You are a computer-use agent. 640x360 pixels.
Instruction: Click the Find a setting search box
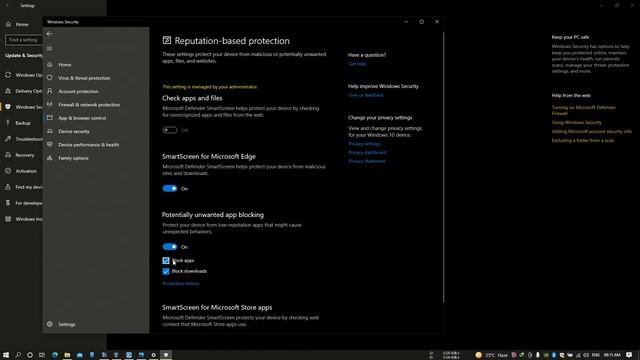(23, 40)
